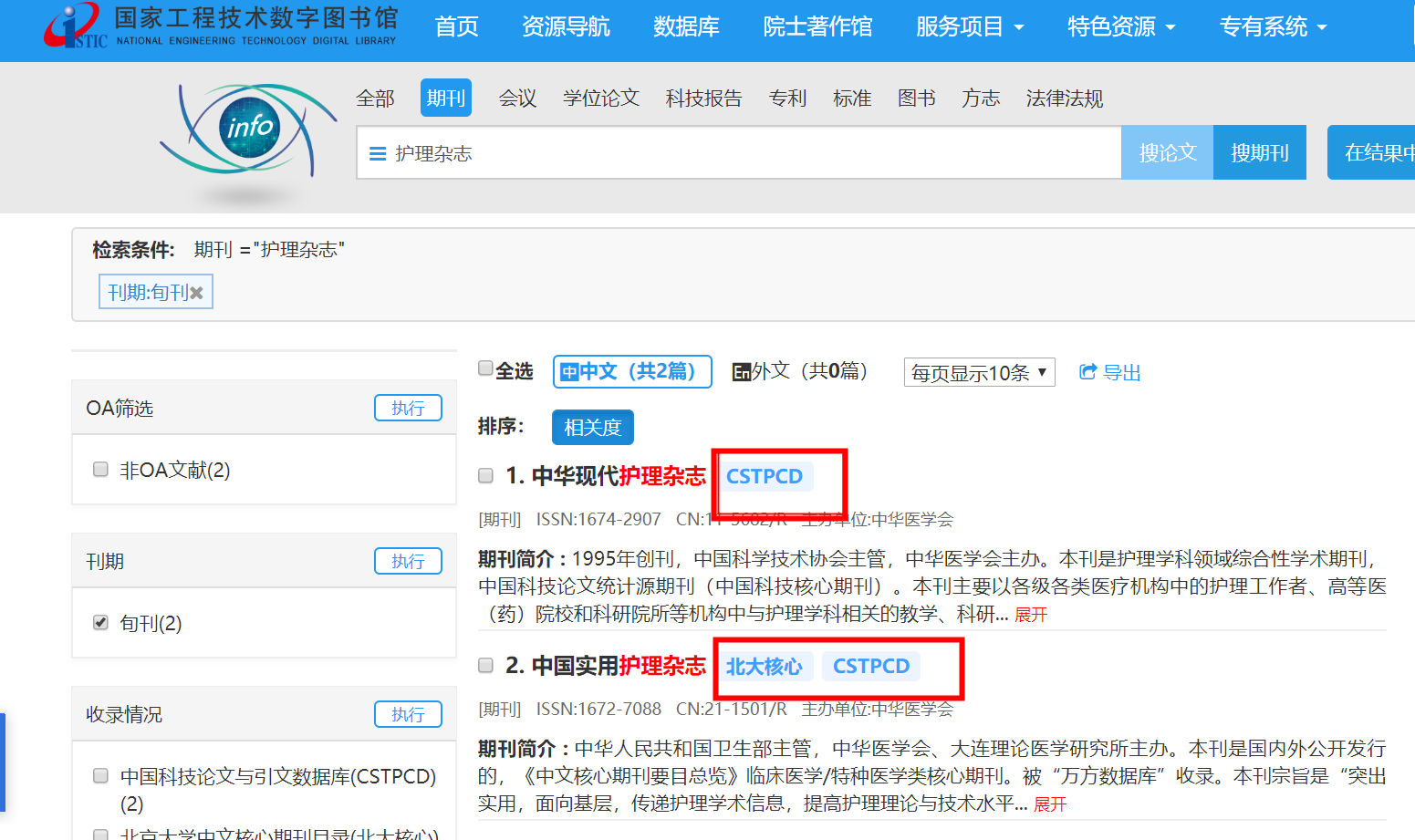1415x840 pixels.
Task: Switch to the 全部 search tab
Action: click(375, 99)
